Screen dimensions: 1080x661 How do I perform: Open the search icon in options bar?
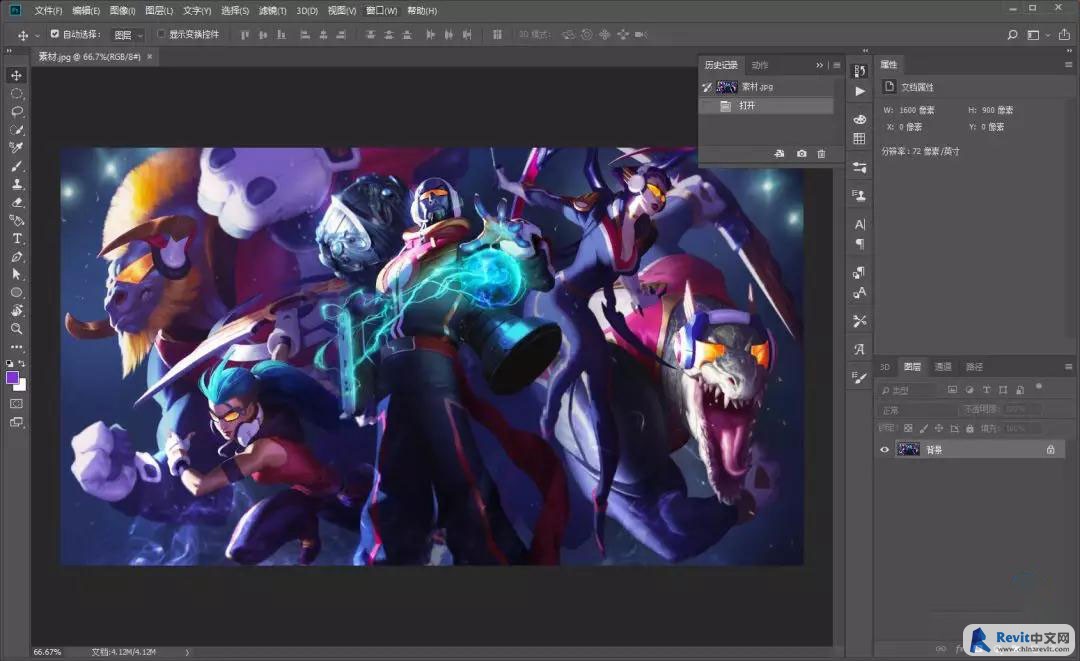(x=1012, y=34)
